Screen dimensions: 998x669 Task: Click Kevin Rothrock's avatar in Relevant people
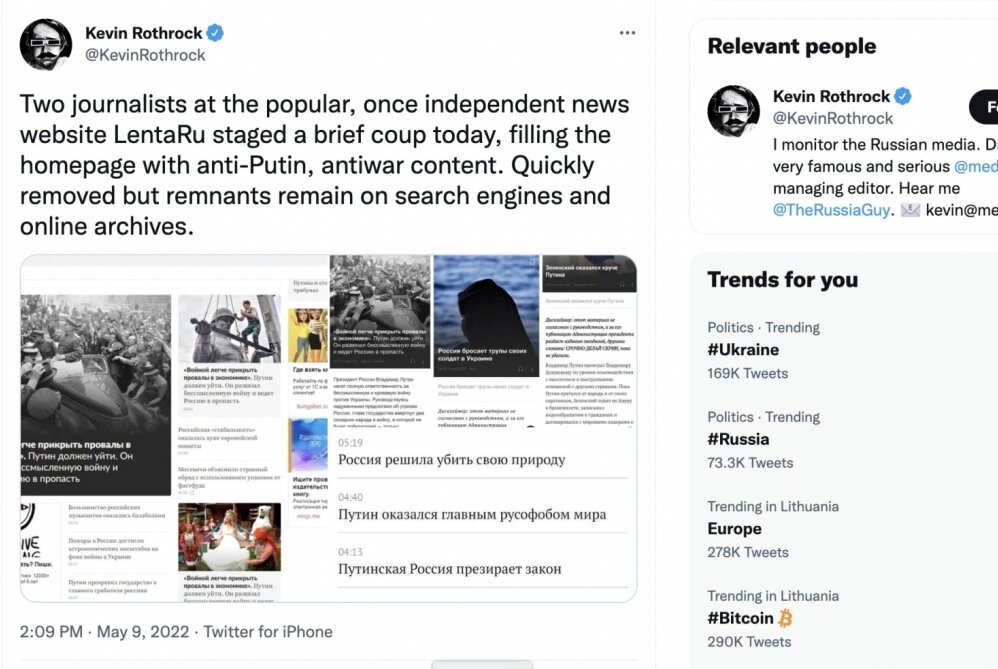[733, 111]
